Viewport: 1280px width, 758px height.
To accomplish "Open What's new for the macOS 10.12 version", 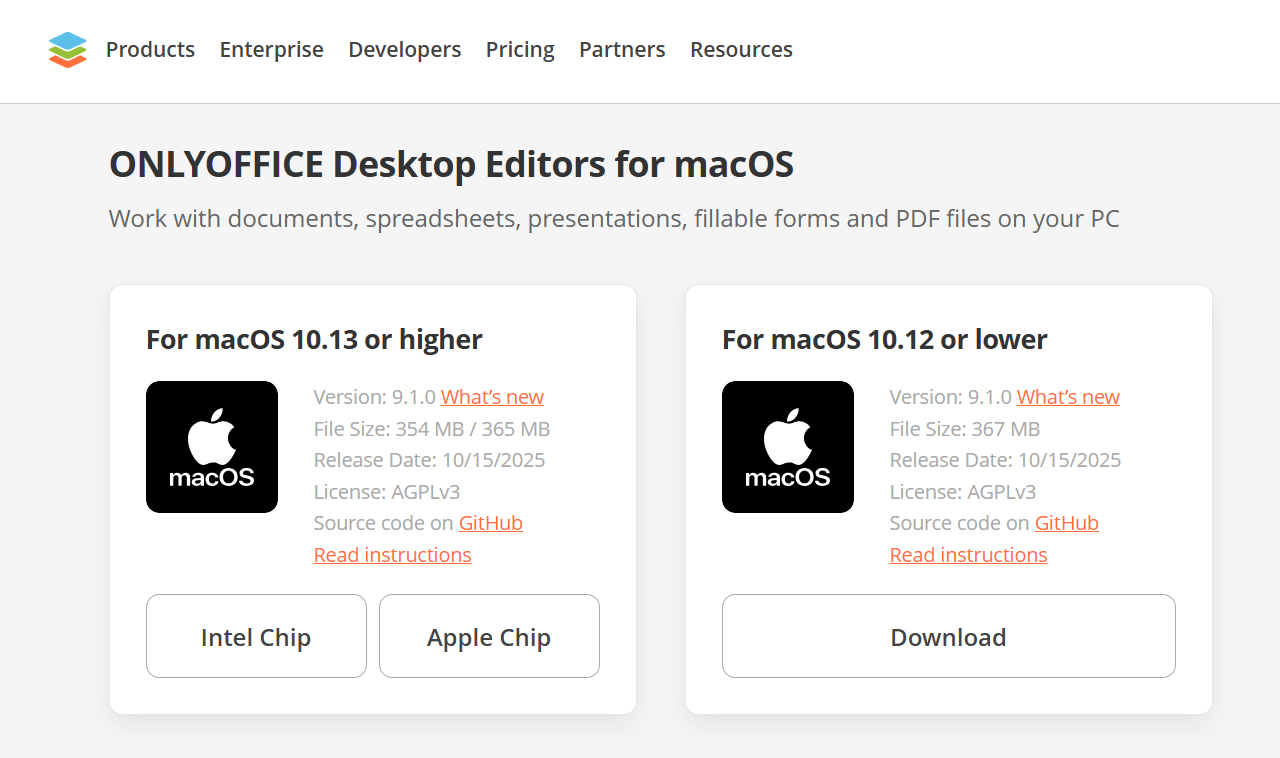I will click(x=1068, y=397).
